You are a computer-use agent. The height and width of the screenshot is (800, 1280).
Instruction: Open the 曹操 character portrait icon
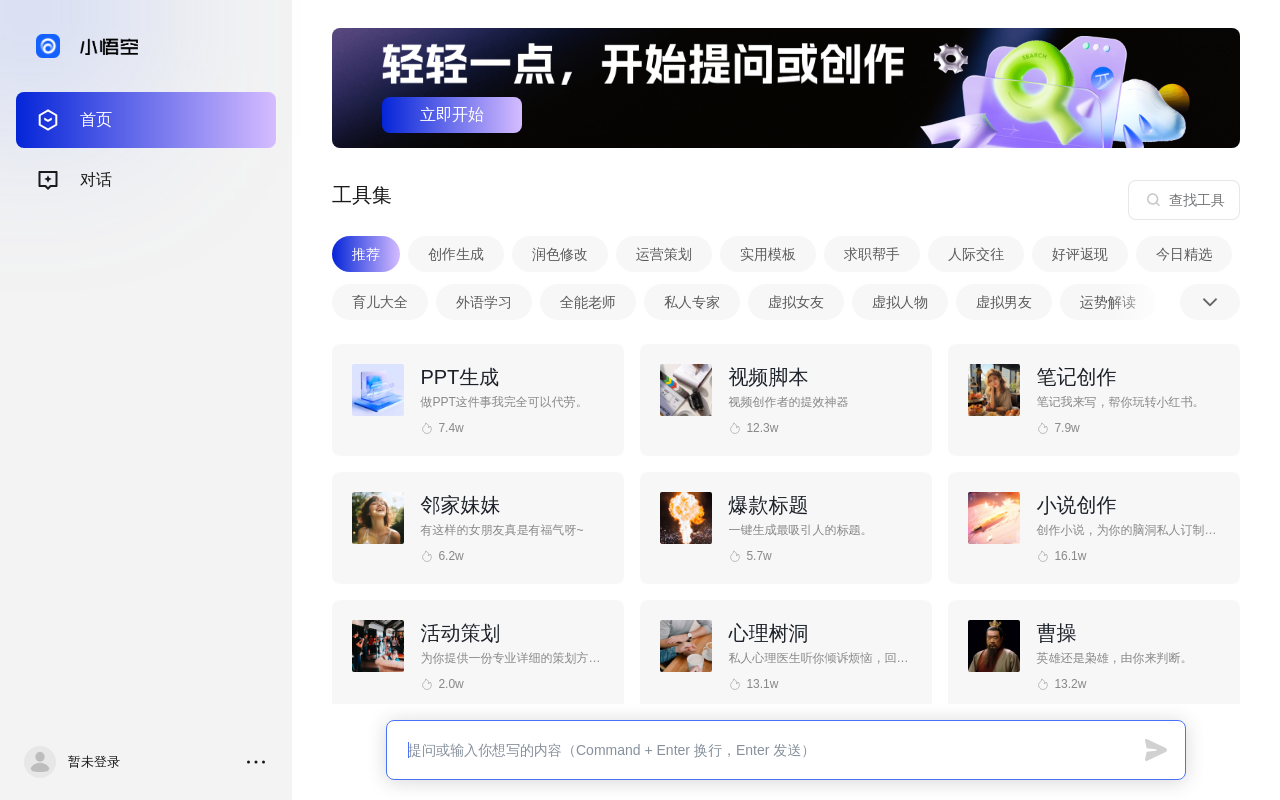pyautogui.click(x=994, y=646)
